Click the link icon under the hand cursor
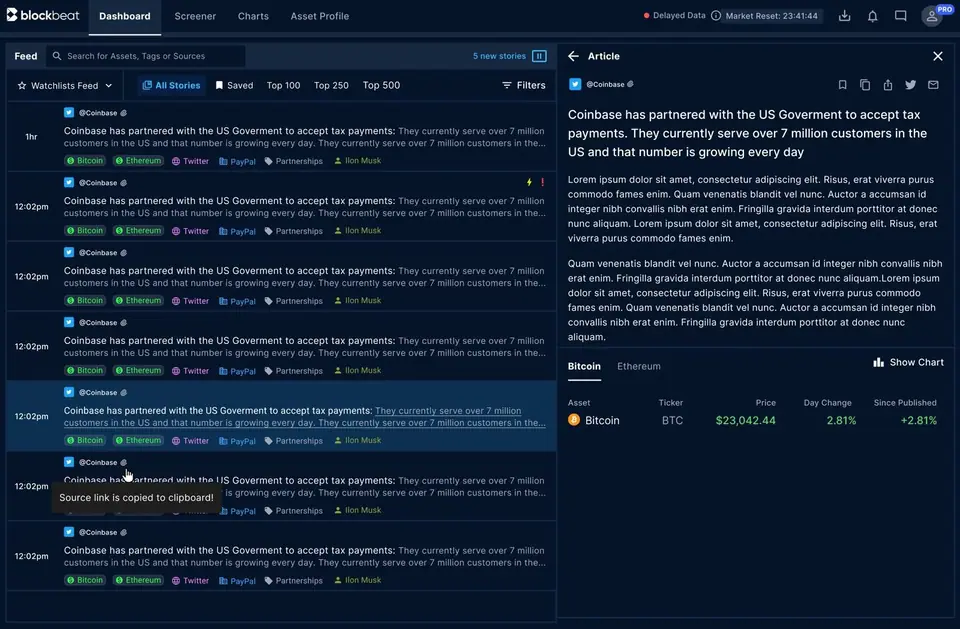 124,462
